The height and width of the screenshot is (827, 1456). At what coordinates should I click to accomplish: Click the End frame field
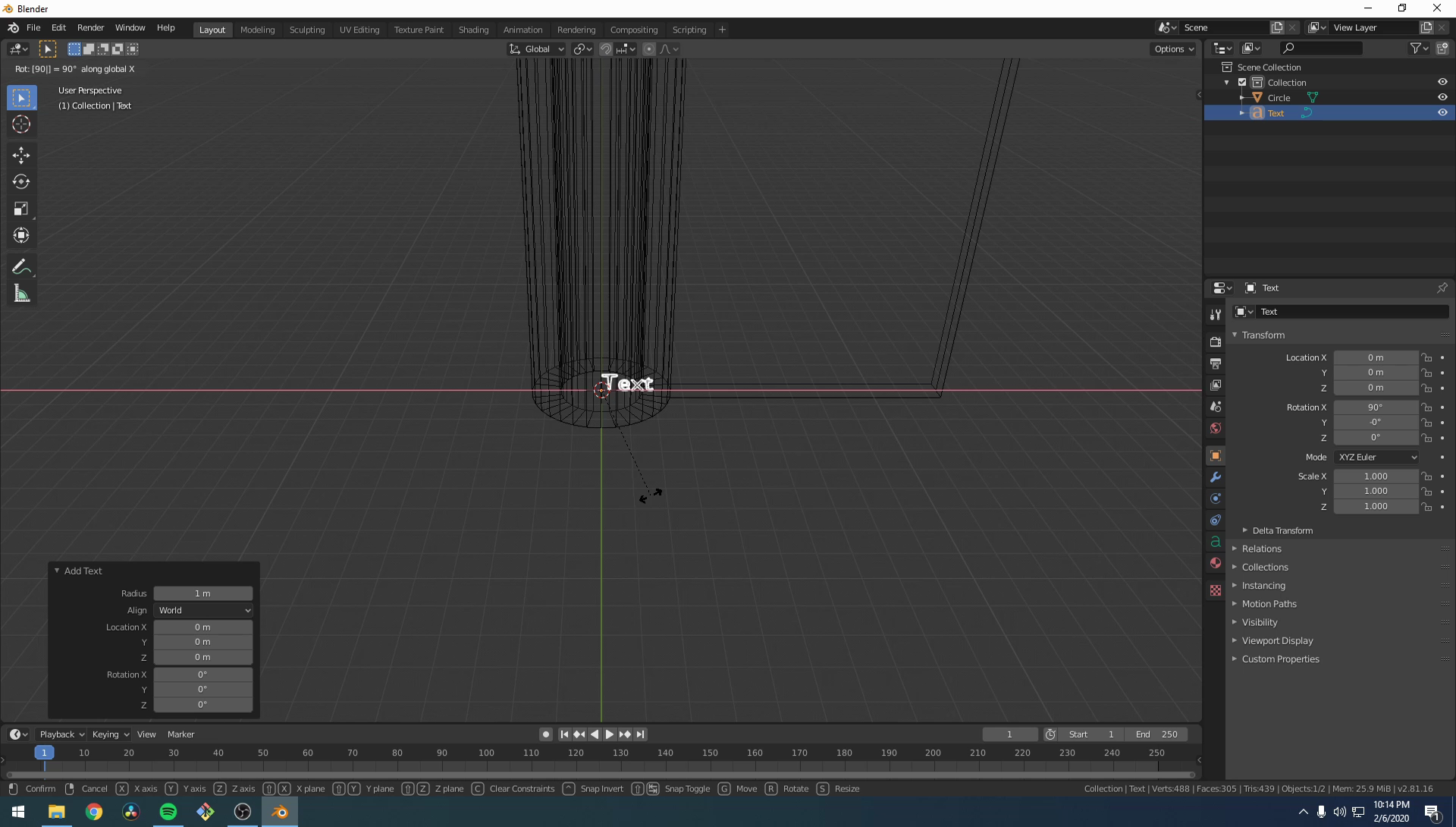click(x=1156, y=734)
